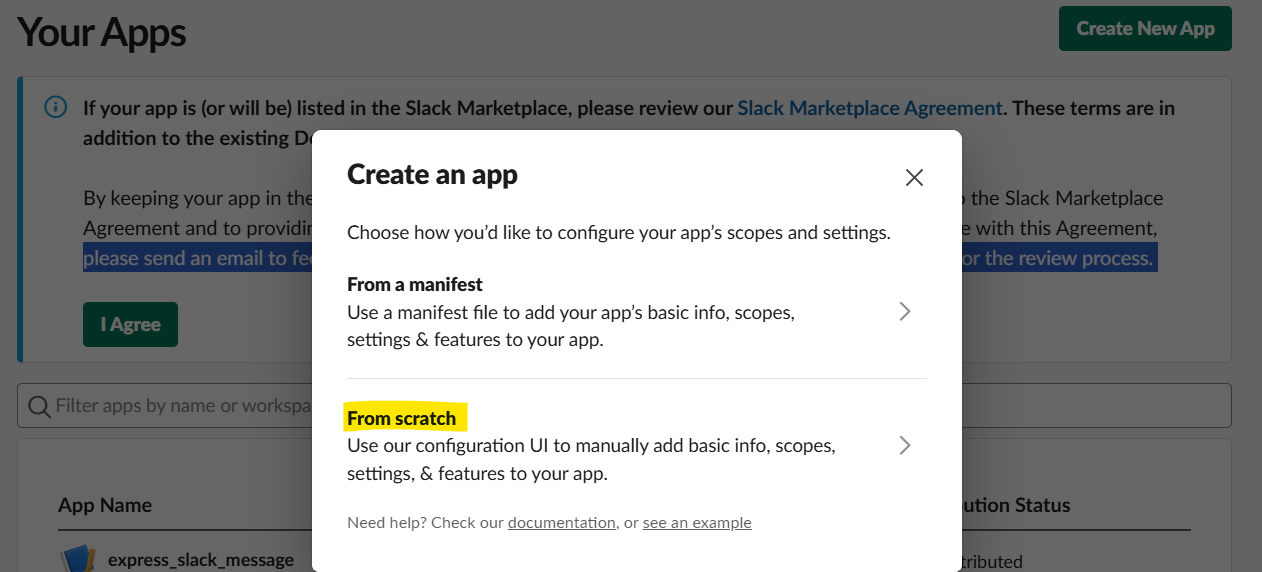Image resolution: width=1262 pixels, height=572 pixels.
Task: Click the From a manifest chevron arrow
Action: pyautogui.click(x=905, y=311)
